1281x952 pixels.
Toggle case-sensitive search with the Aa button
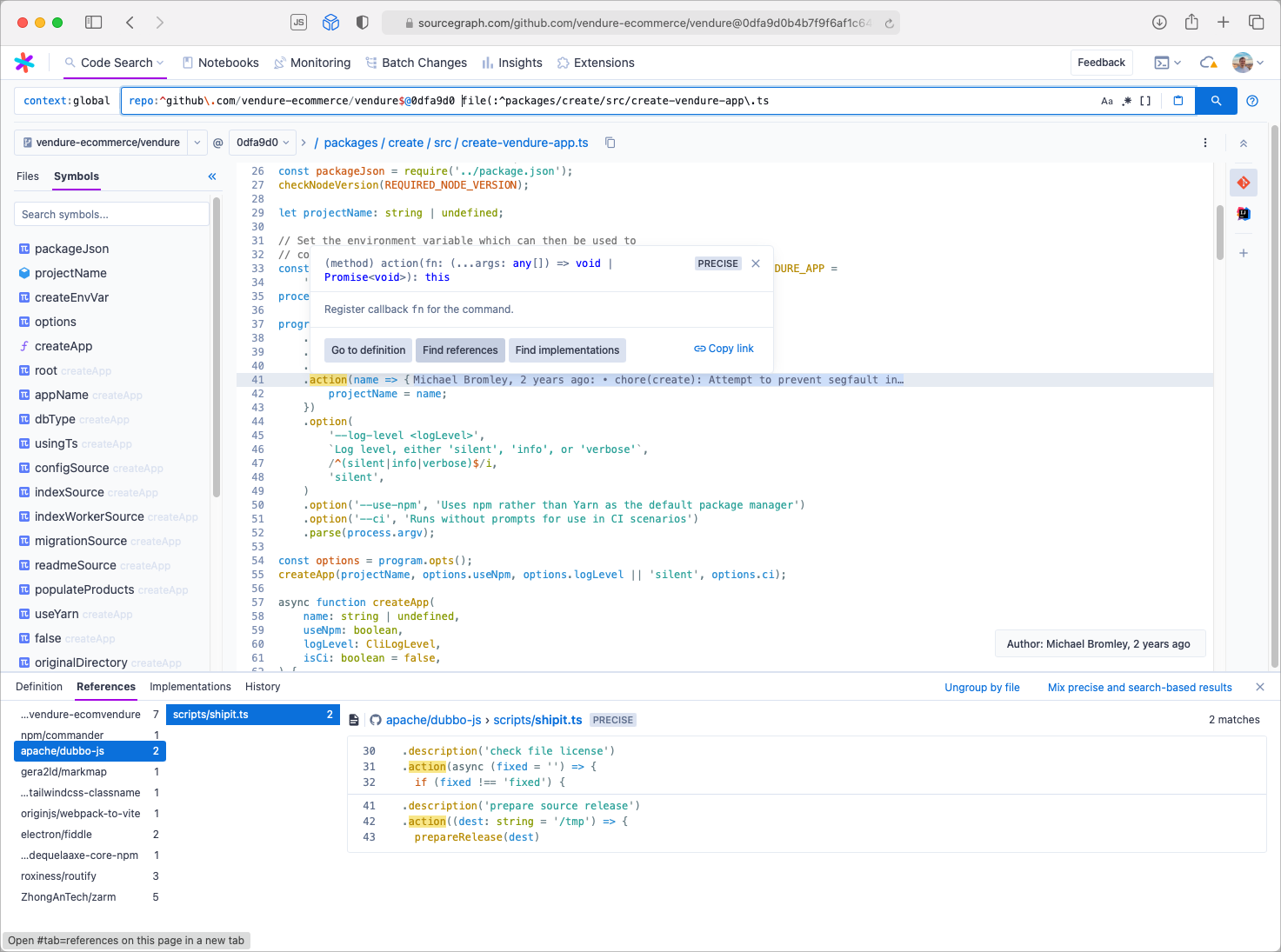tap(1106, 101)
